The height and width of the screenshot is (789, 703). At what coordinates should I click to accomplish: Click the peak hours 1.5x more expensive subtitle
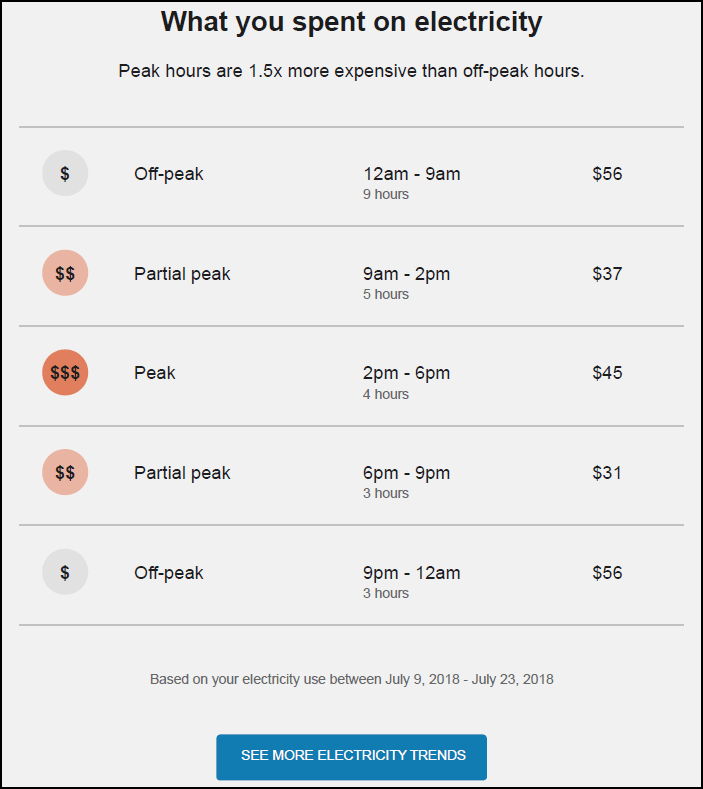(351, 71)
